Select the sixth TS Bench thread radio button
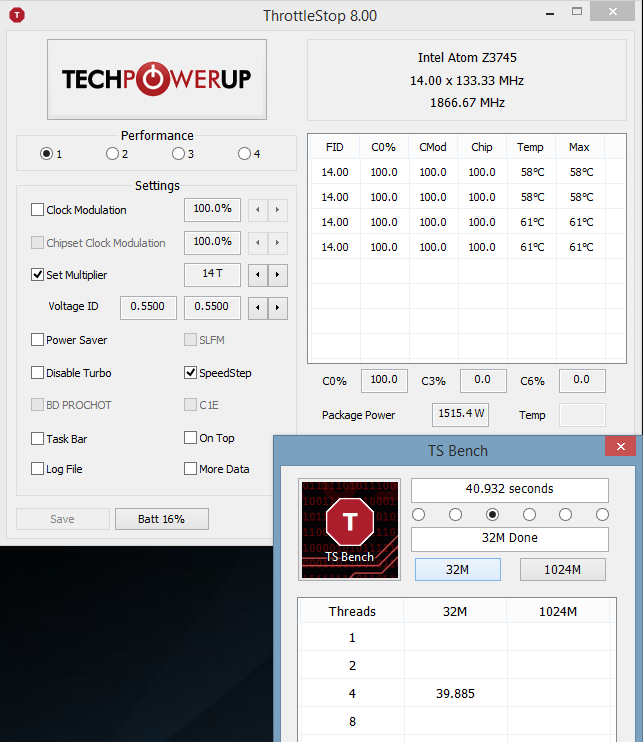The image size is (643, 742). point(602,514)
